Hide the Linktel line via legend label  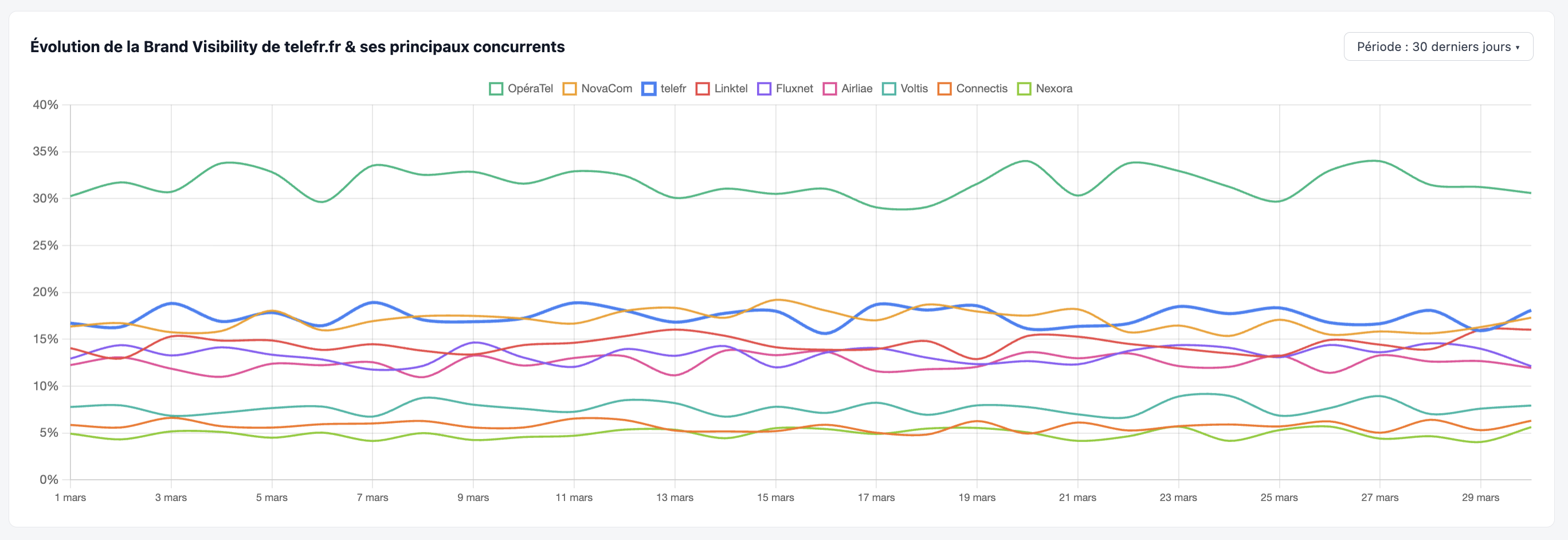coord(731,89)
